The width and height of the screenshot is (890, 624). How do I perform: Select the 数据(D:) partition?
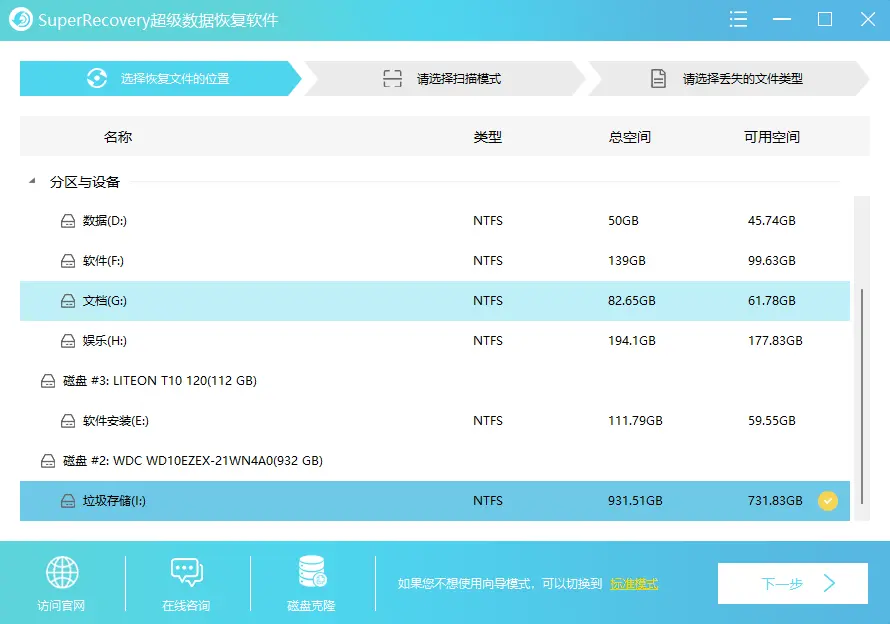point(435,221)
